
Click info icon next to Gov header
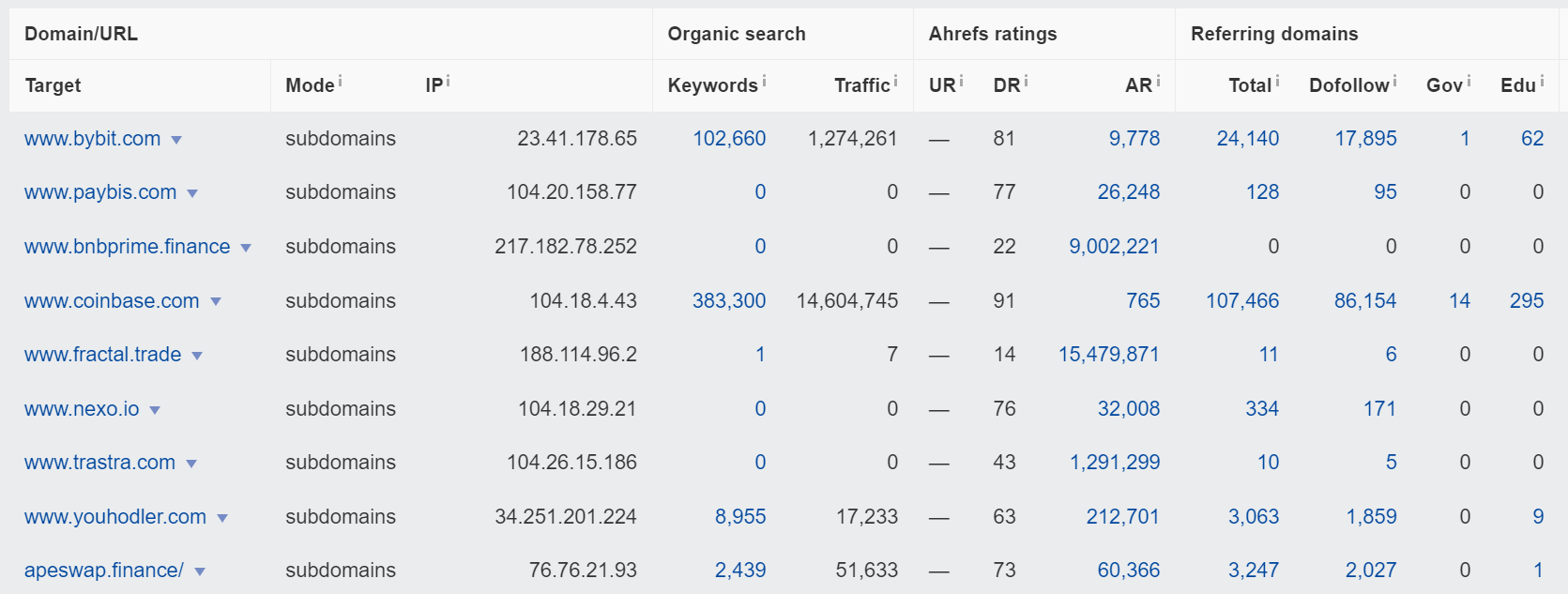coord(1469,81)
